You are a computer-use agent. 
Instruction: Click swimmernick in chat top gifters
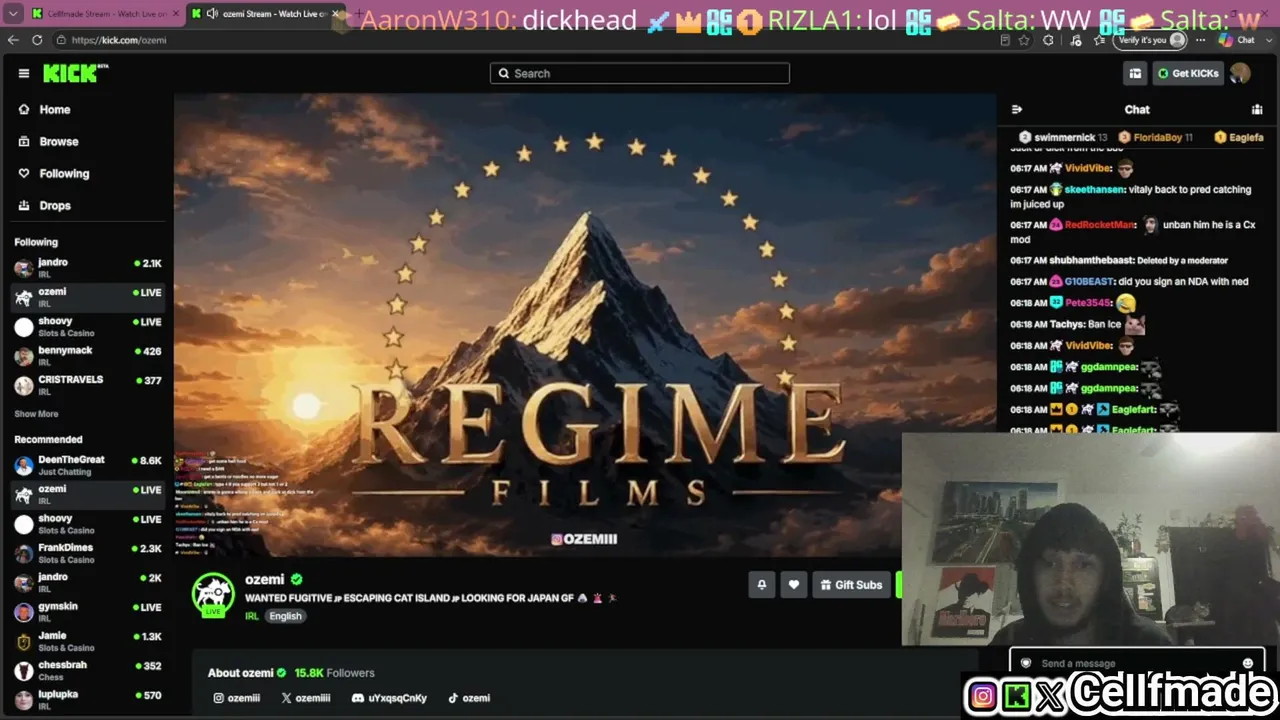tap(1063, 137)
